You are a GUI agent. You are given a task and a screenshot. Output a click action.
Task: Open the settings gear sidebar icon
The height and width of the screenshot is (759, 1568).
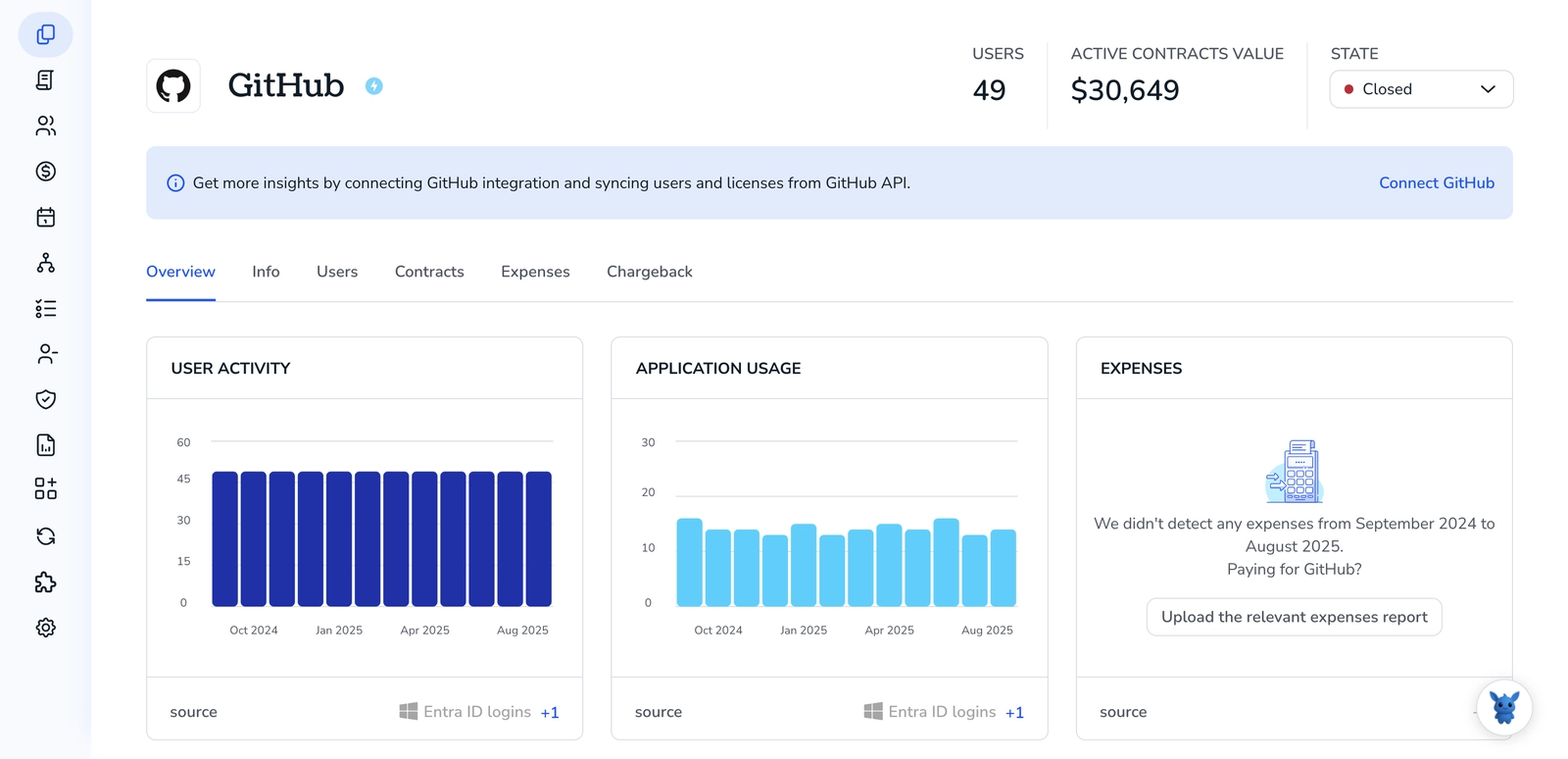[45, 628]
